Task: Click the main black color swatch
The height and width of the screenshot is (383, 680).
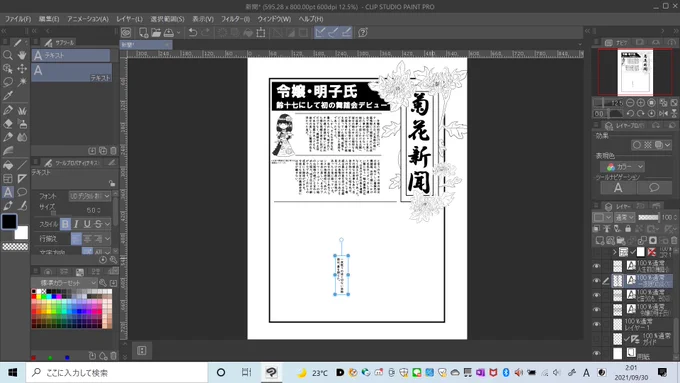Action: (9, 222)
